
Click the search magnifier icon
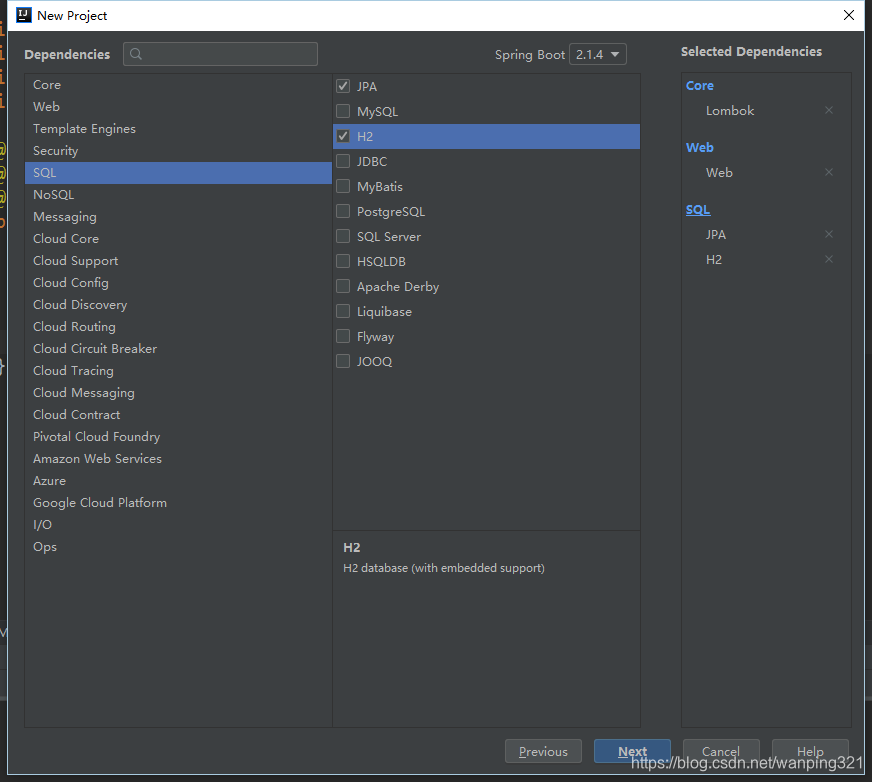(x=136, y=54)
